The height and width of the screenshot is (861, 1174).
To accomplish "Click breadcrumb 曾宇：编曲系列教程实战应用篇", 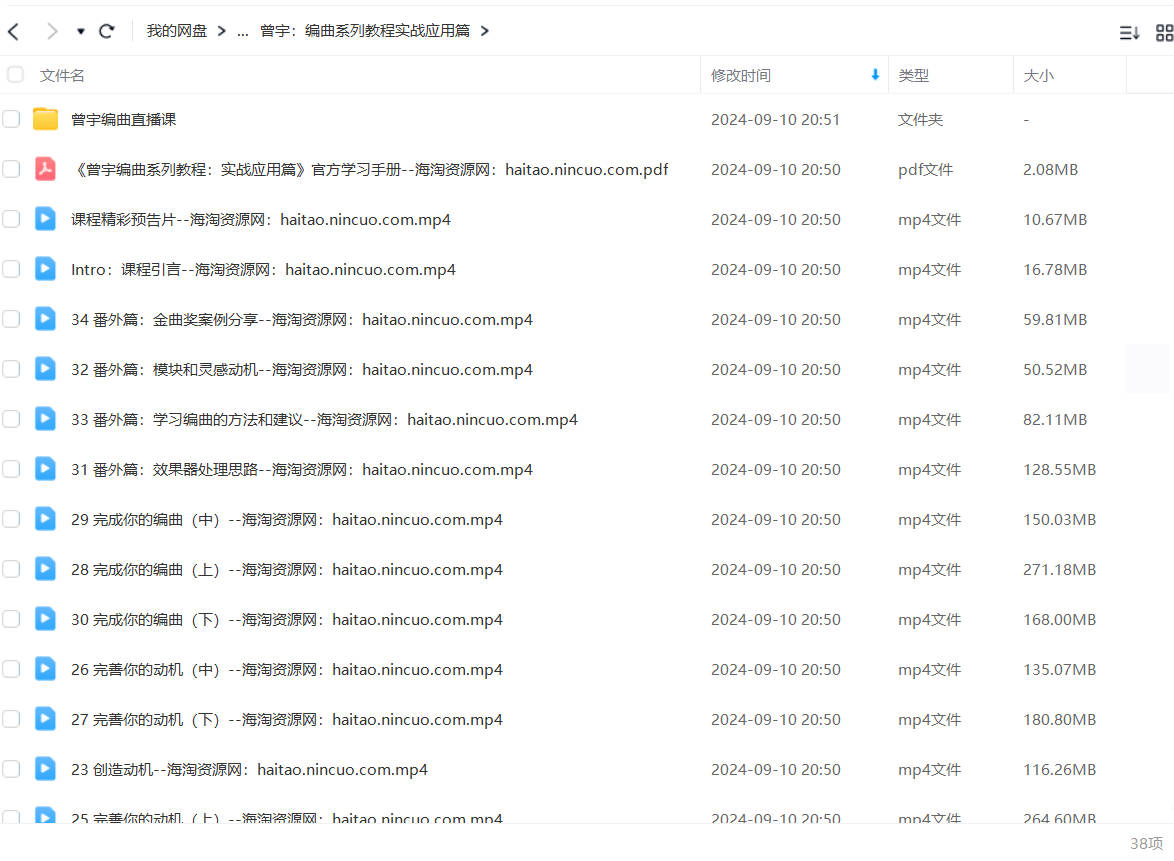I will (365, 31).
